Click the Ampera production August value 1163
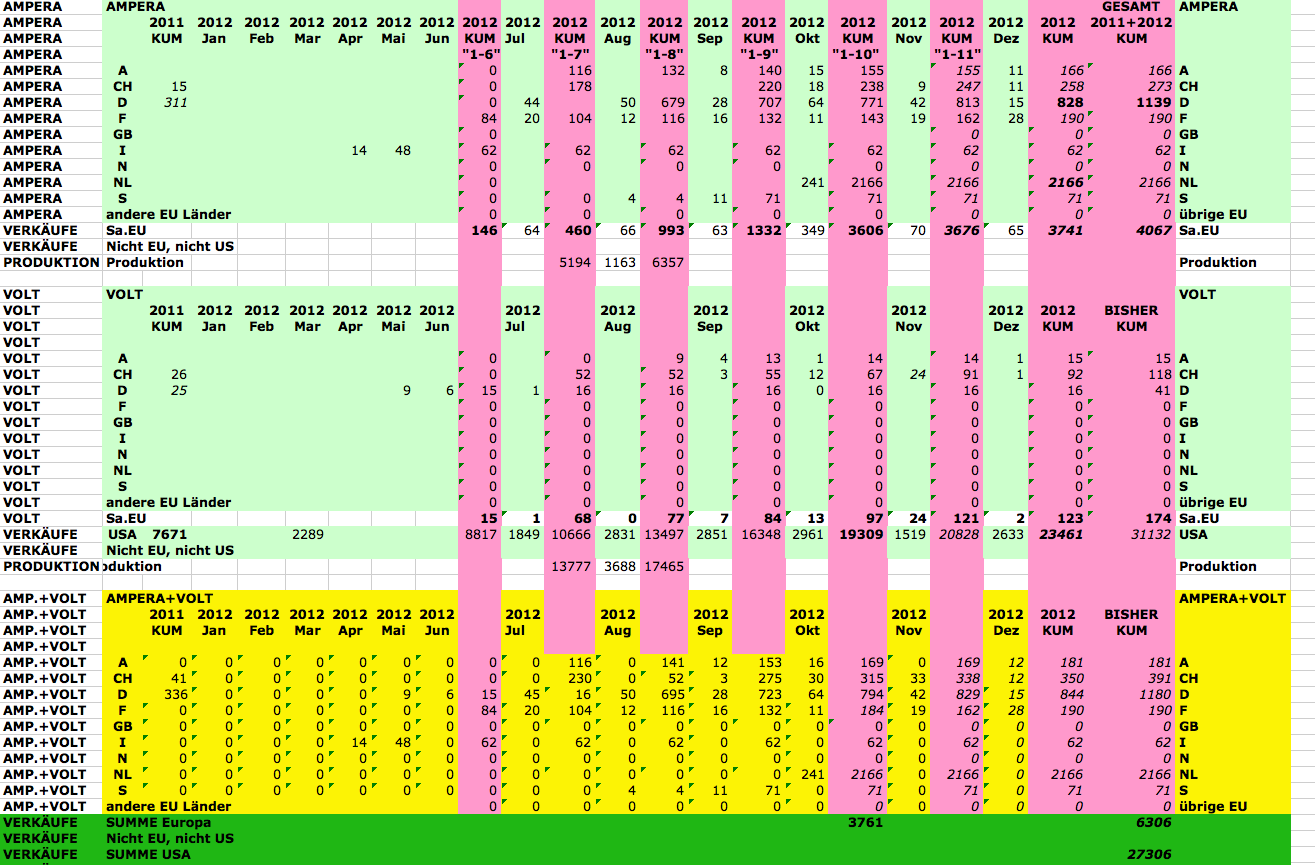 (x=619, y=262)
